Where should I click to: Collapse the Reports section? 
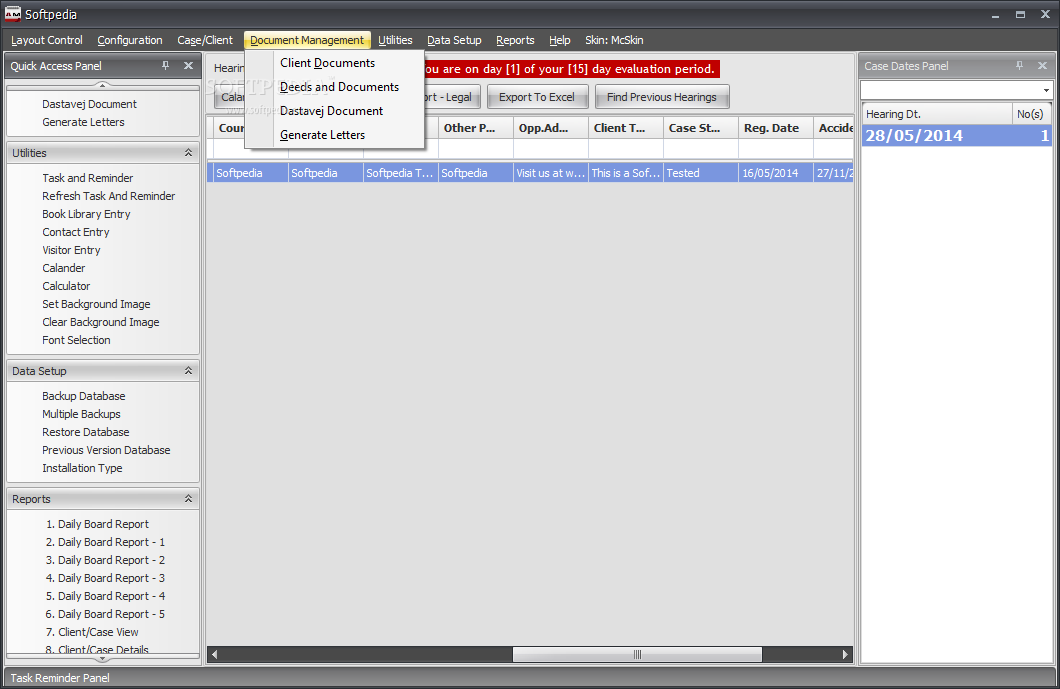[x=189, y=498]
